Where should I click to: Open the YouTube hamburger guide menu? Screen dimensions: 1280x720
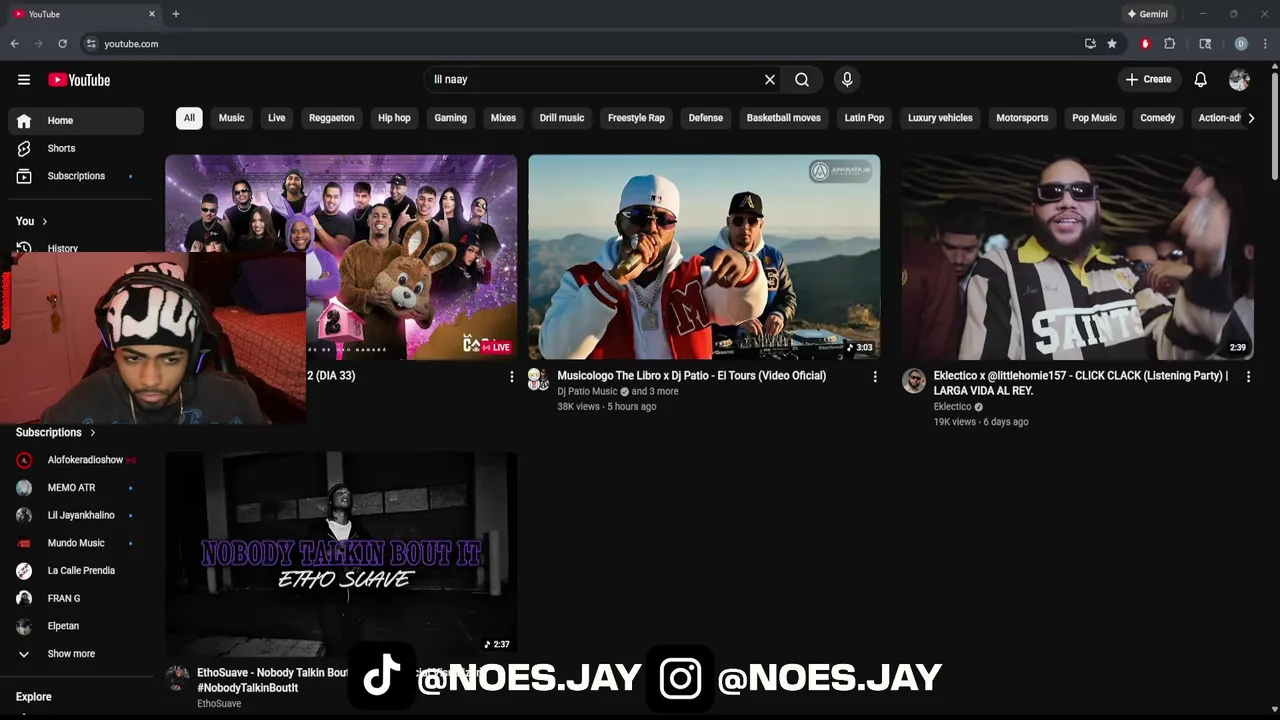pyautogui.click(x=24, y=80)
